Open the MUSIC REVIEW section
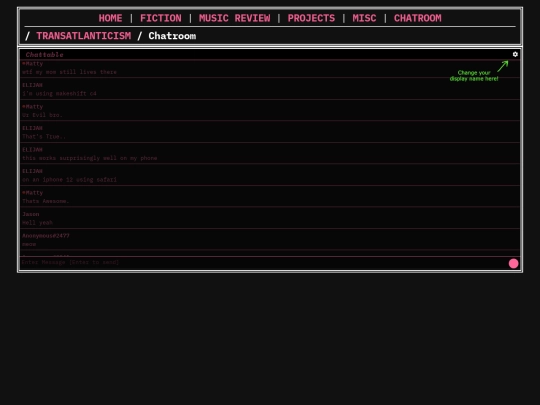Image resolution: width=540 pixels, height=405 pixels. [235, 18]
